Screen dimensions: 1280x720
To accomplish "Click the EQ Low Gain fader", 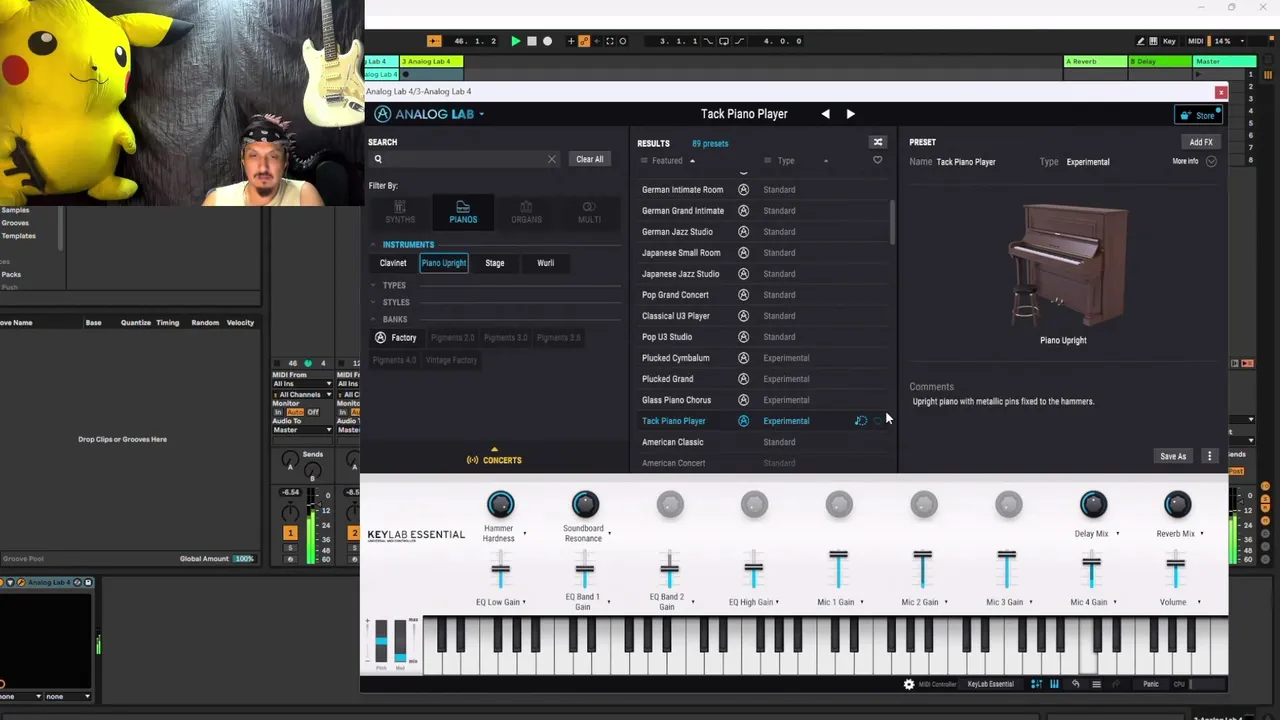I will (x=500, y=570).
